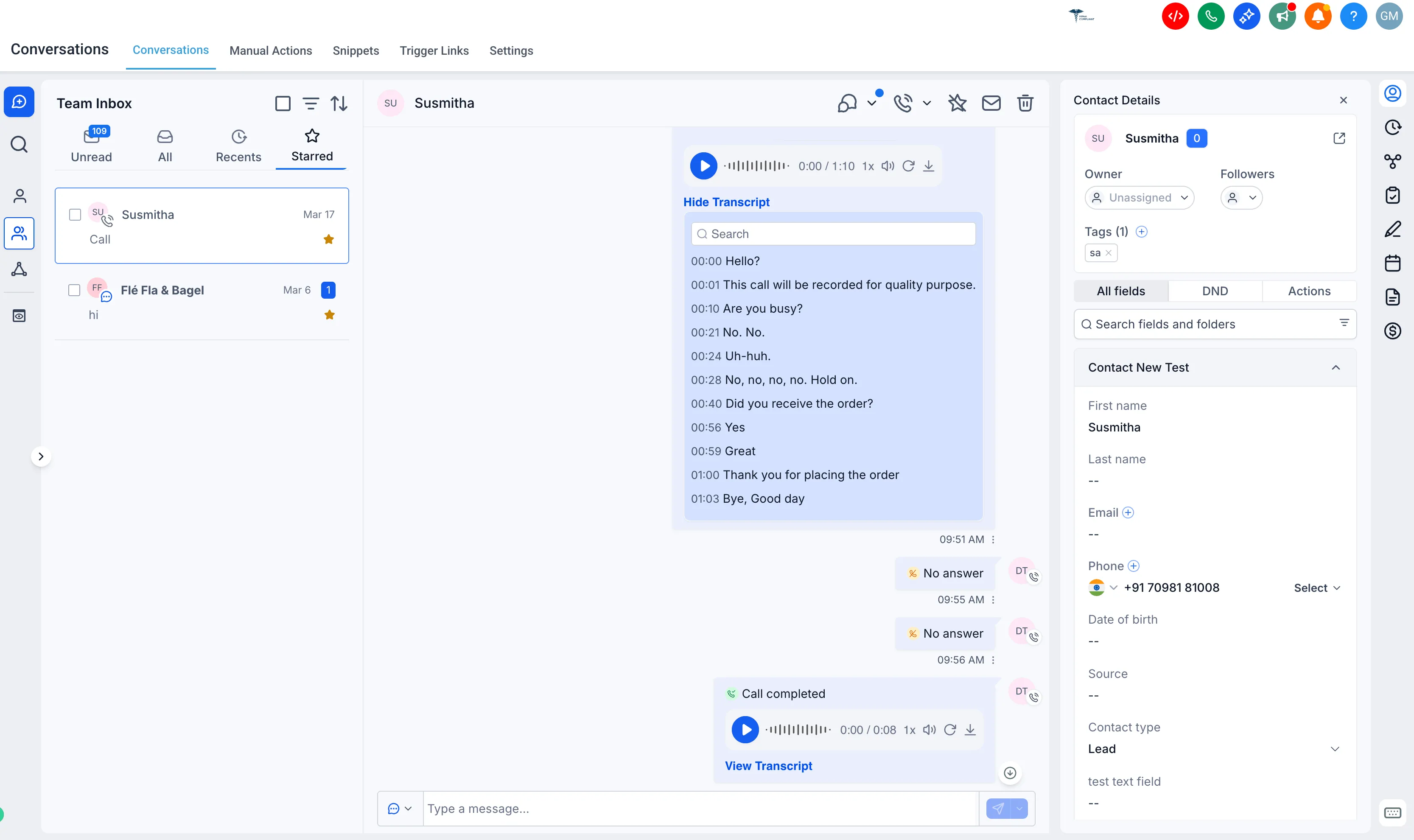Open the Notes panel for Susmitha

coord(1392,229)
